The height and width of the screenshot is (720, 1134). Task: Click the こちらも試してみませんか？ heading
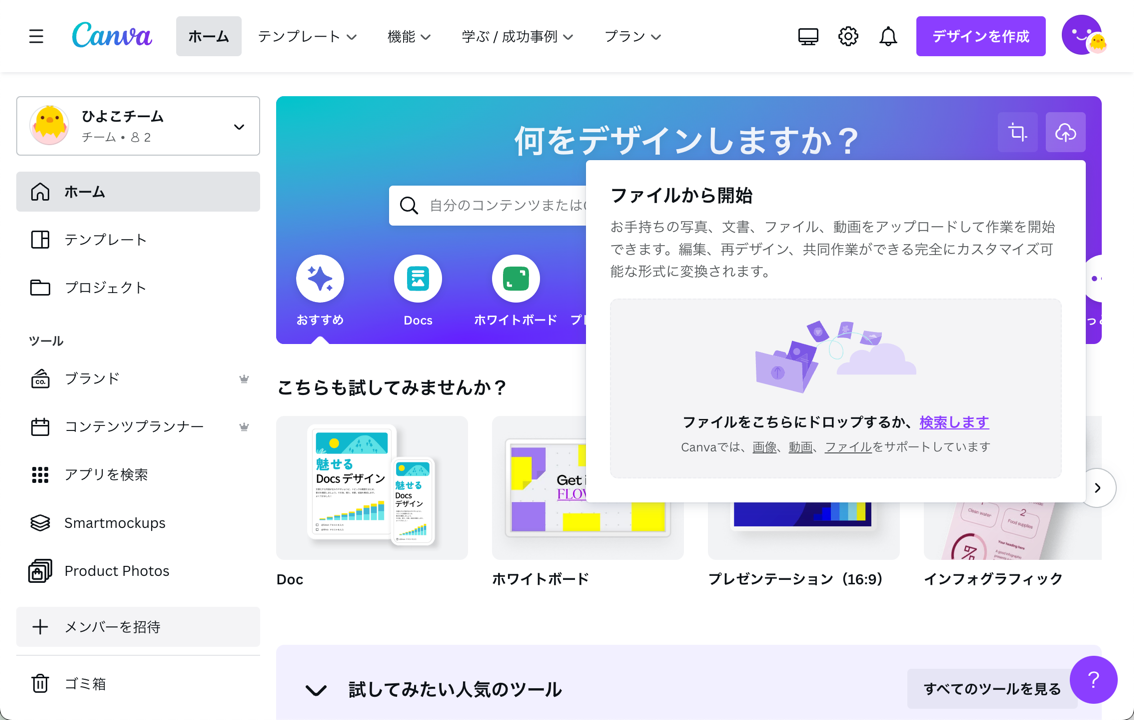(392, 387)
